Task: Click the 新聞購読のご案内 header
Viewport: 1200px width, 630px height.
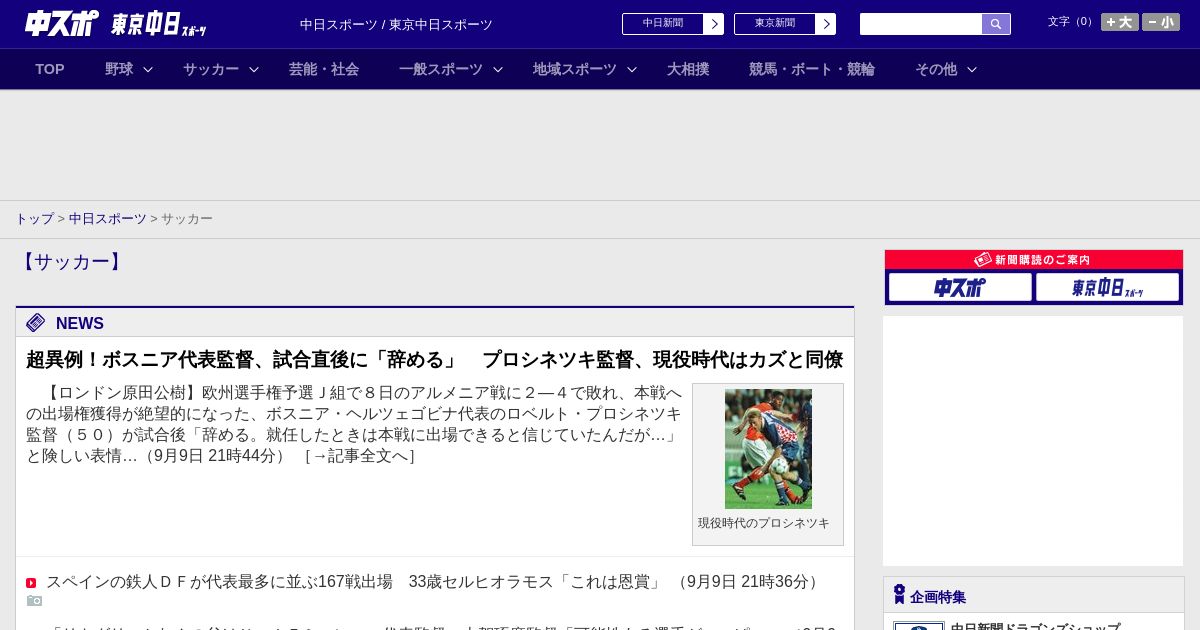Action: 1034,260
